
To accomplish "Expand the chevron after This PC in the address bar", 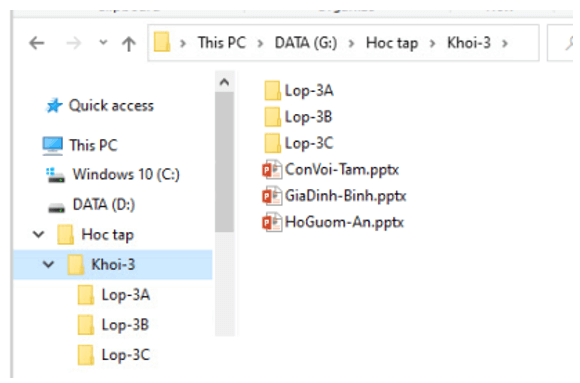I will [x=260, y=44].
